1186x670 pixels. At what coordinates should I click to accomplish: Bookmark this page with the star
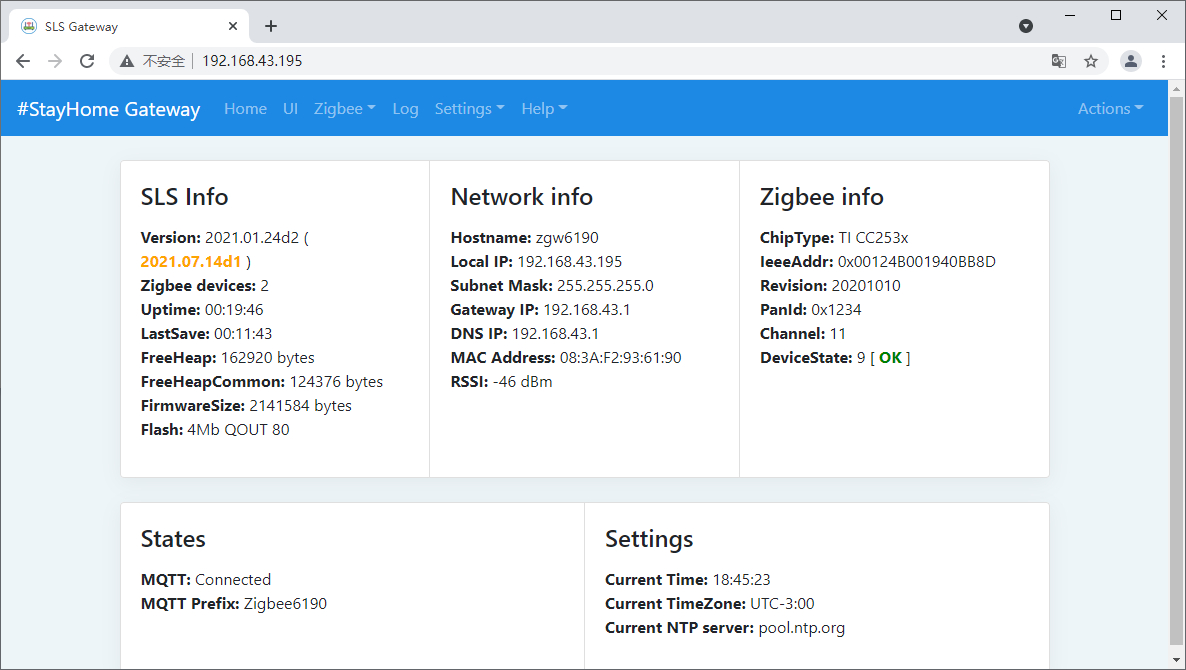pos(1091,61)
